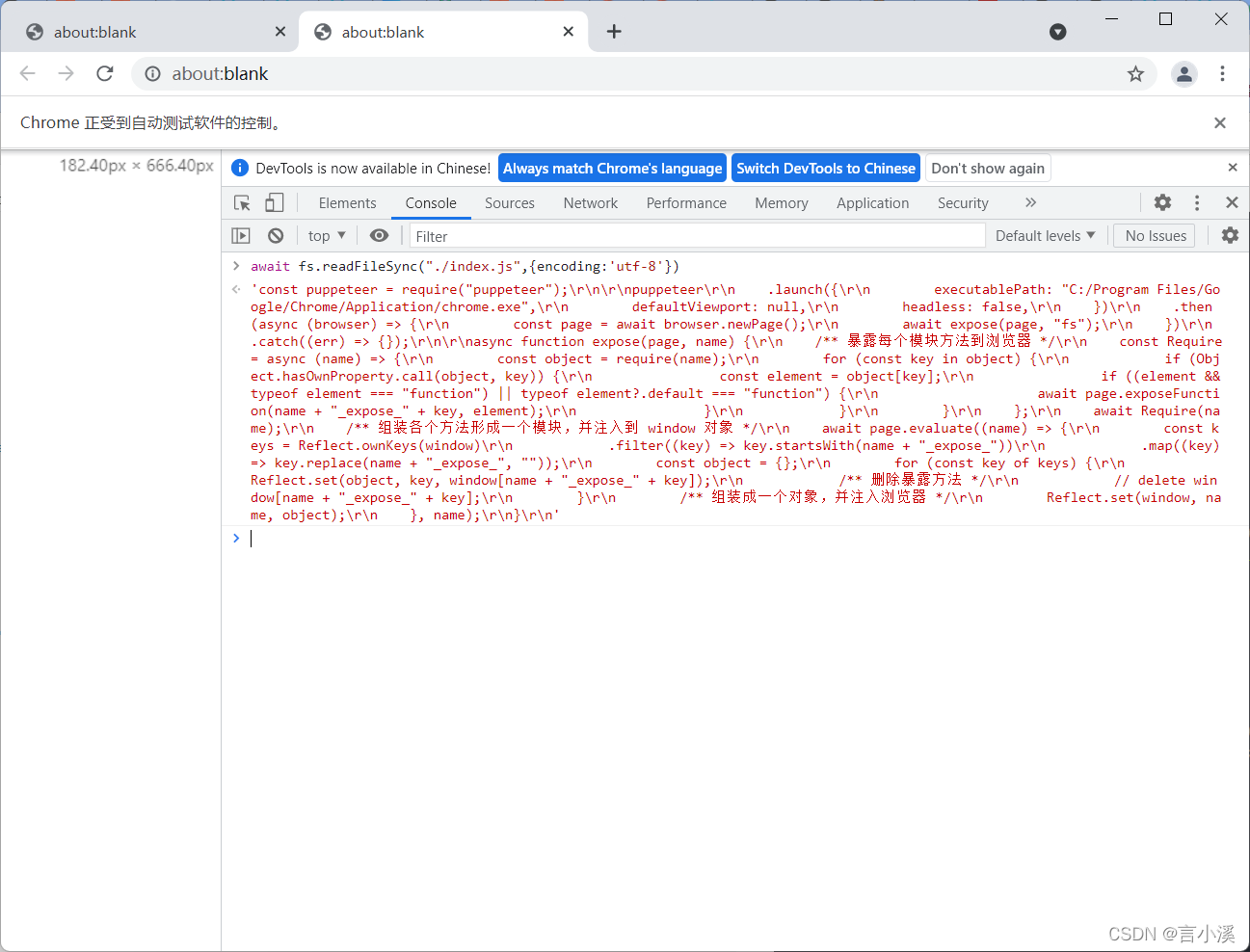This screenshot has width=1250, height=952.
Task: Open the tab search dropdown arrow
Action: (1057, 32)
